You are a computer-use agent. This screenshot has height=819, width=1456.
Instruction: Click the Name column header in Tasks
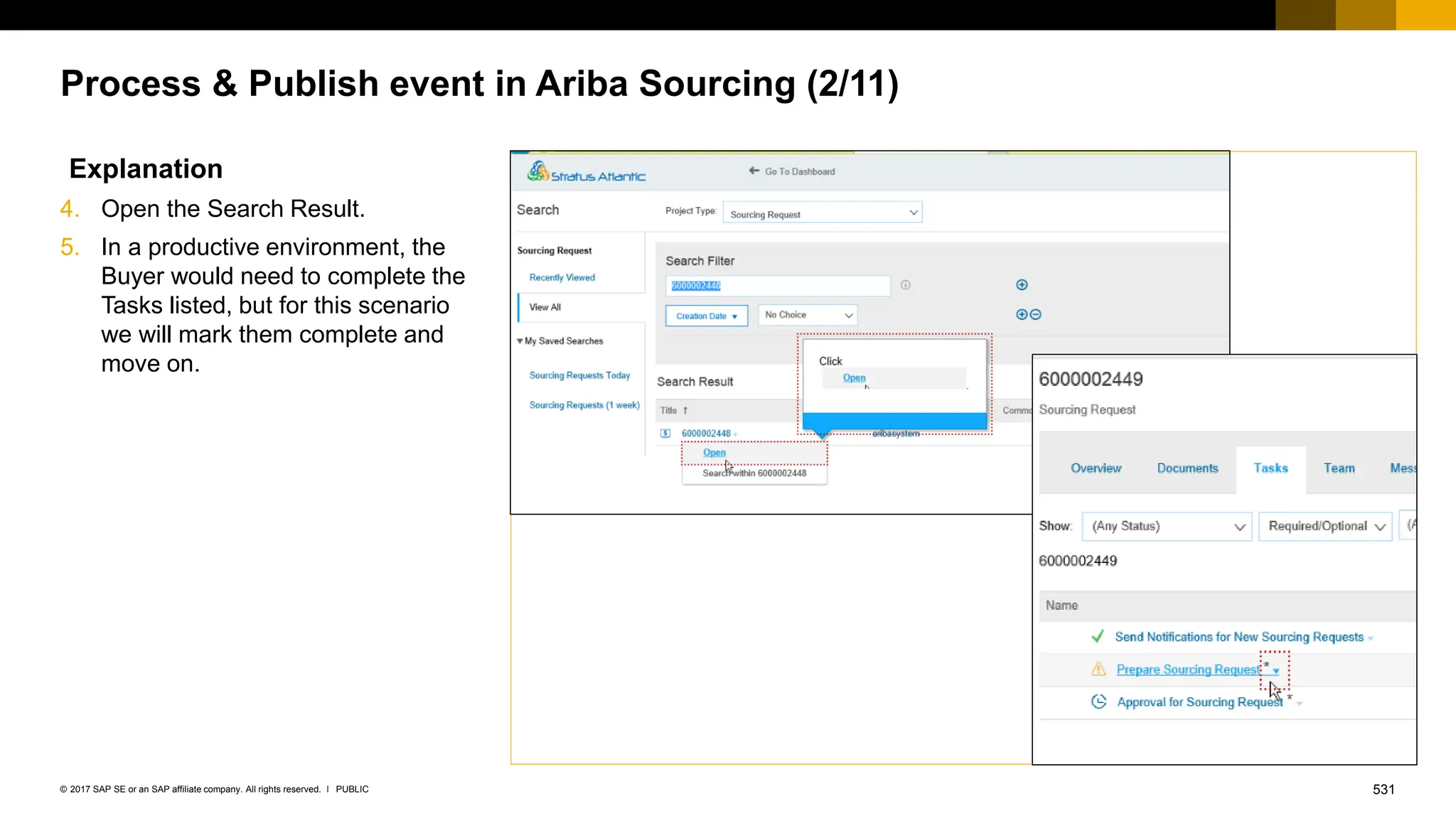click(1061, 605)
